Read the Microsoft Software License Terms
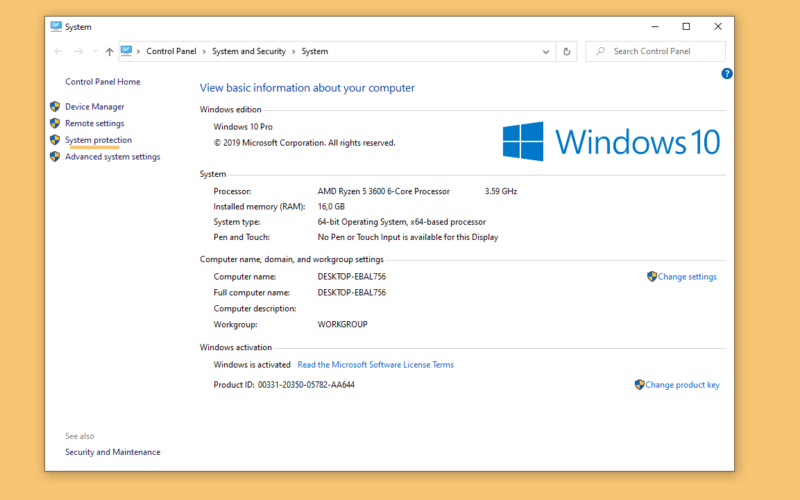The height and width of the screenshot is (500, 800). tap(376, 365)
